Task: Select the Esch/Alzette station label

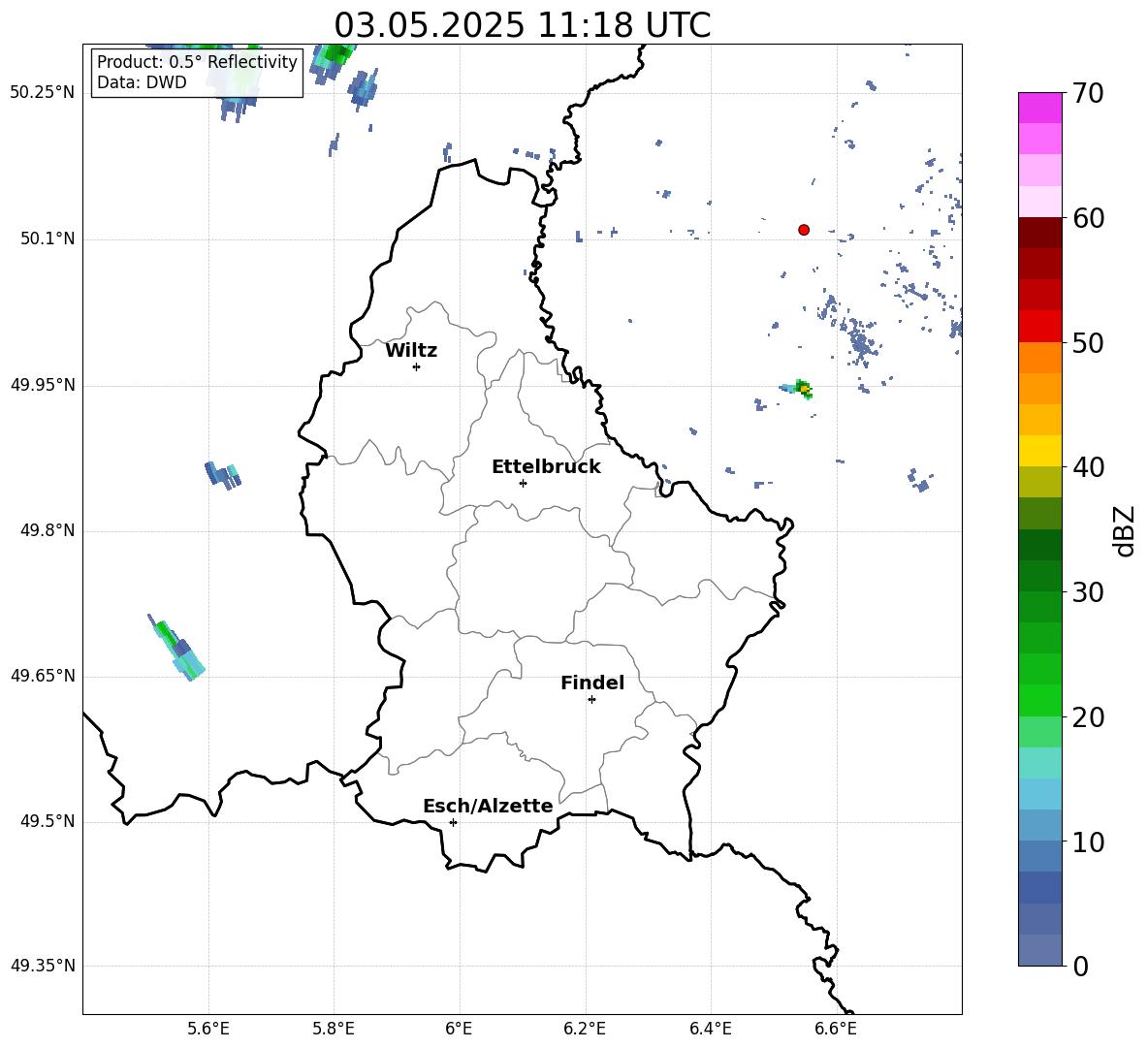Action: (489, 806)
